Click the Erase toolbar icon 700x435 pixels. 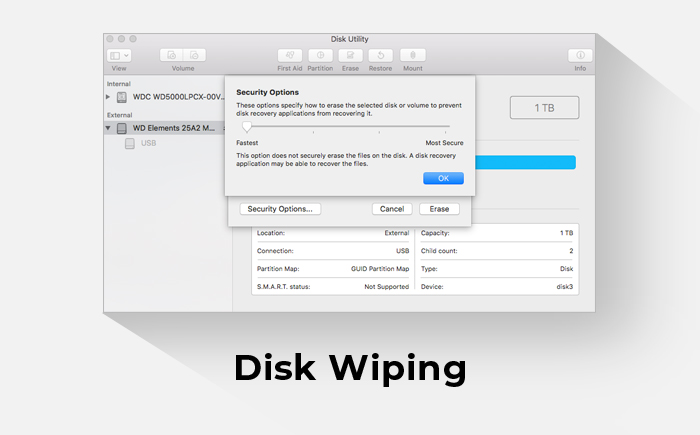[x=350, y=55]
